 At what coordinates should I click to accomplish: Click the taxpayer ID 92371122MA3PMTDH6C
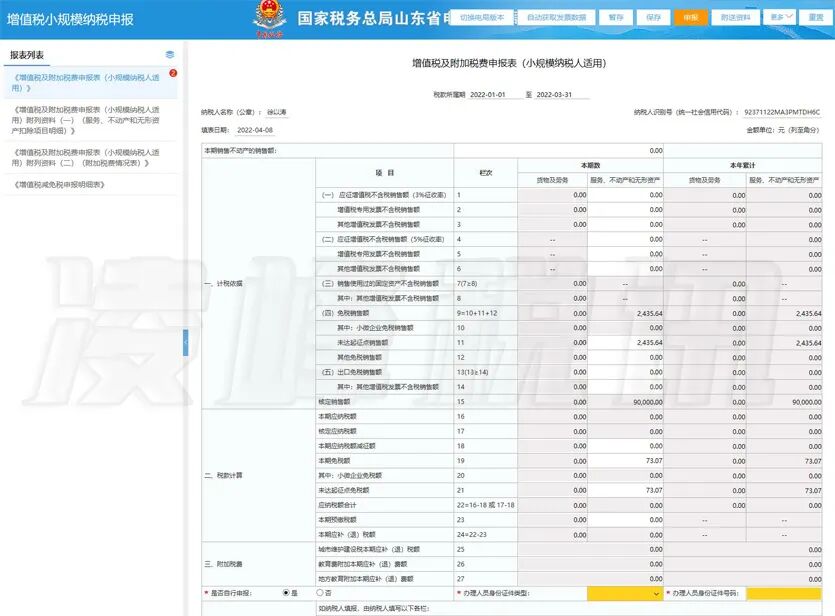coord(782,112)
